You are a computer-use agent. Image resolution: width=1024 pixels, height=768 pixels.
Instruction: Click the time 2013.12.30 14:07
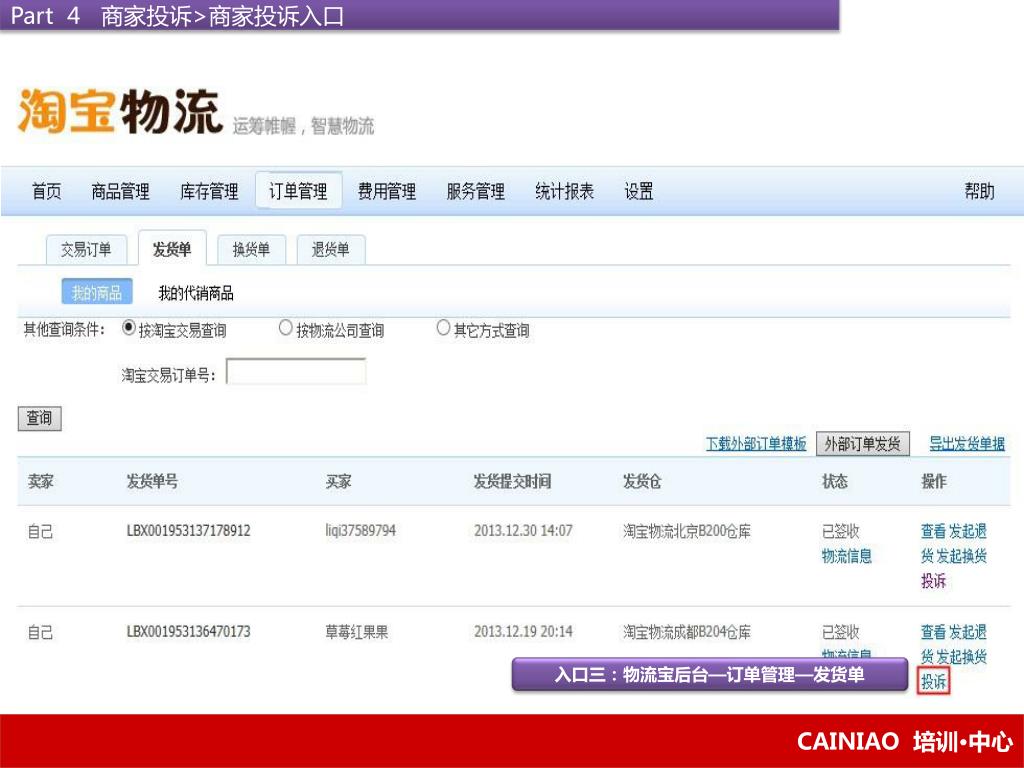click(x=523, y=531)
